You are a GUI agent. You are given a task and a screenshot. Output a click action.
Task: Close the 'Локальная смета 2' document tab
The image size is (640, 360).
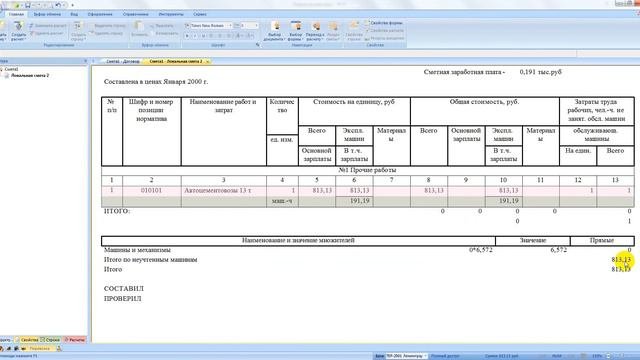tap(207, 61)
